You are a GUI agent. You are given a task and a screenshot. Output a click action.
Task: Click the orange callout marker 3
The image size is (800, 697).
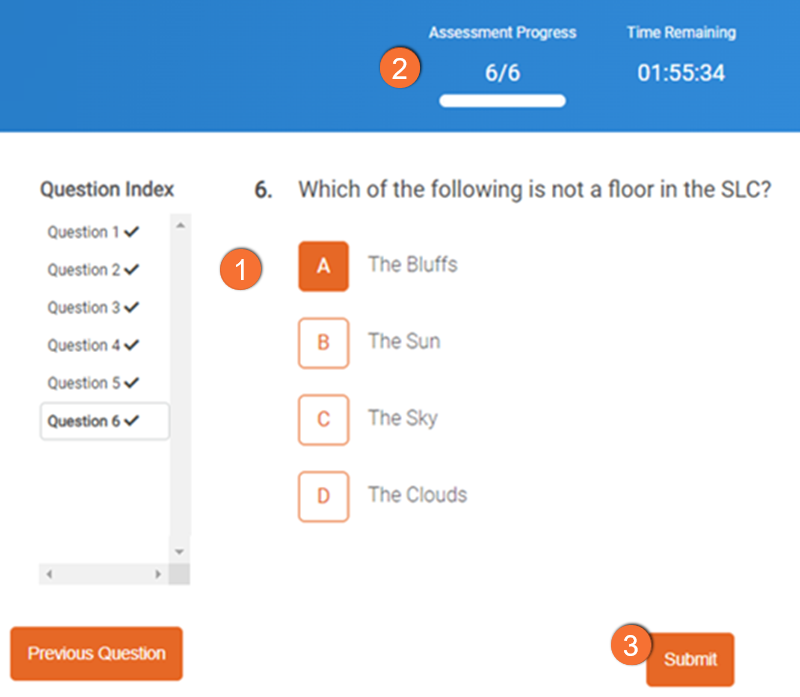click(631, 645)
